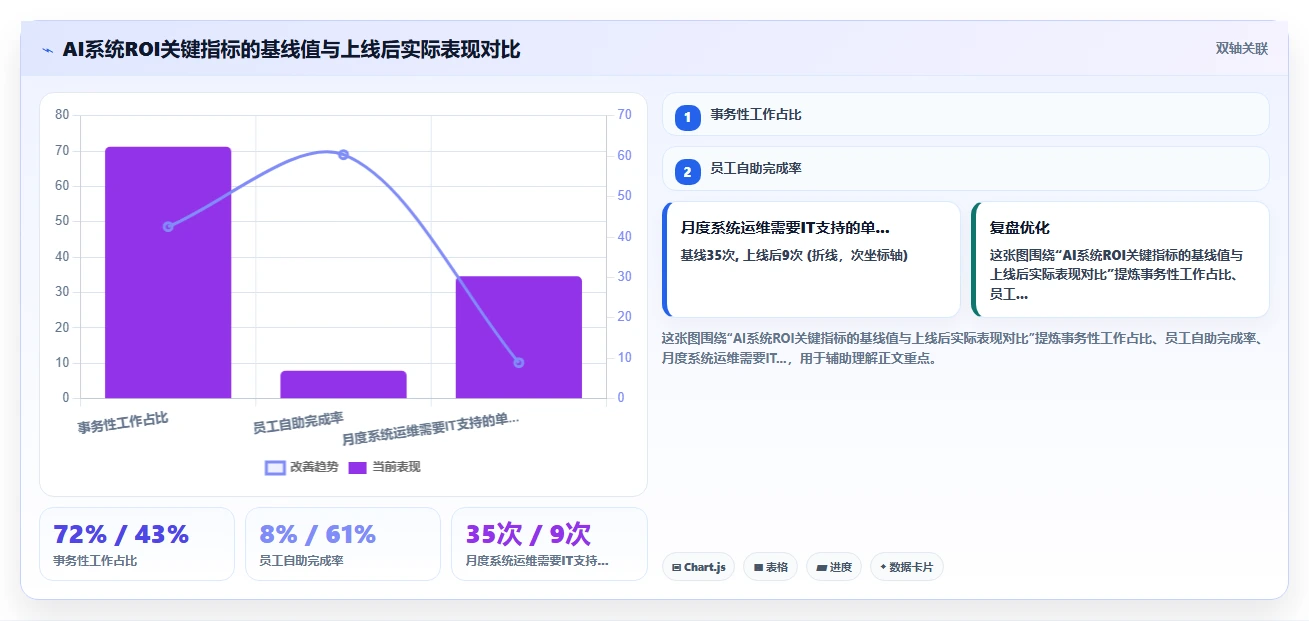Viewport: 1309px width, 621px height.
Task: Click the x-axis label 事务性工作占比
Action: tap(123, 423)
